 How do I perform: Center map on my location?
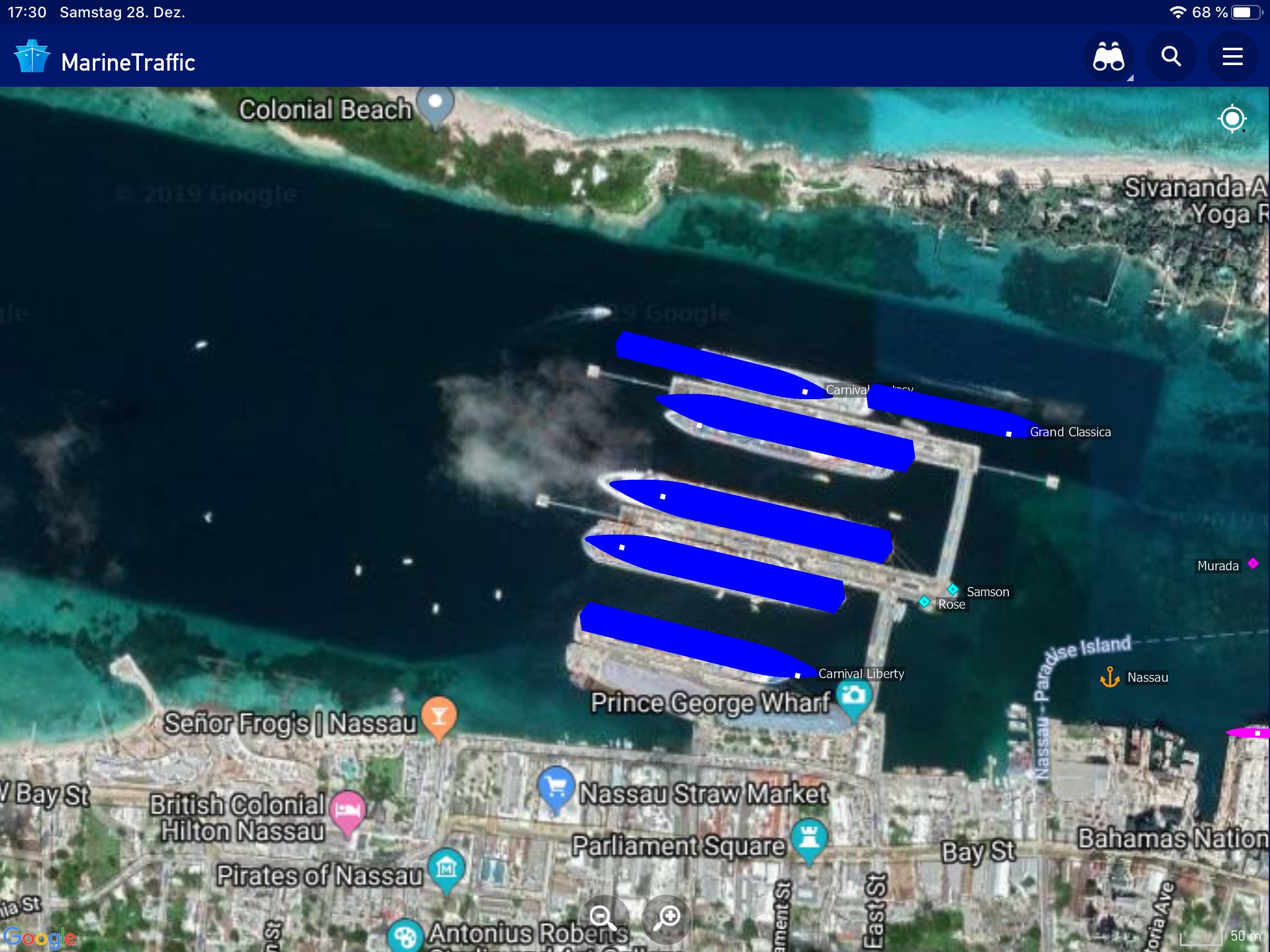[x=1232, y=118]
